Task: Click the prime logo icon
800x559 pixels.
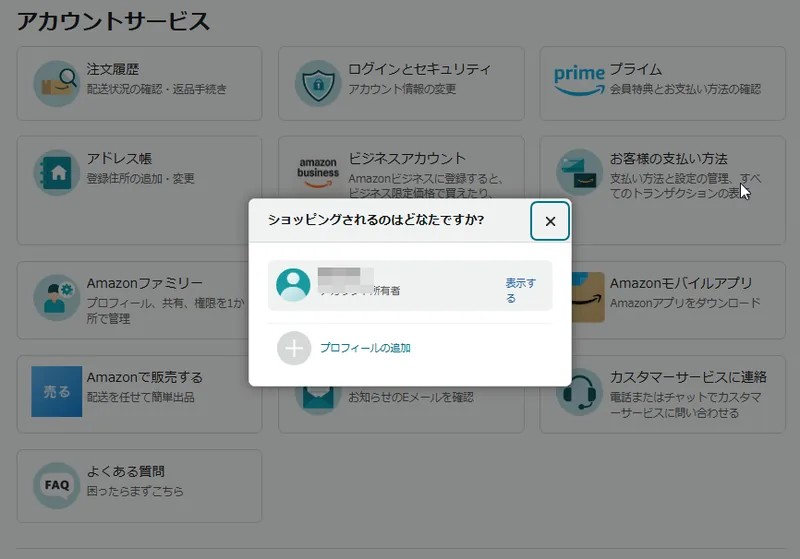Action: (579, 81)
